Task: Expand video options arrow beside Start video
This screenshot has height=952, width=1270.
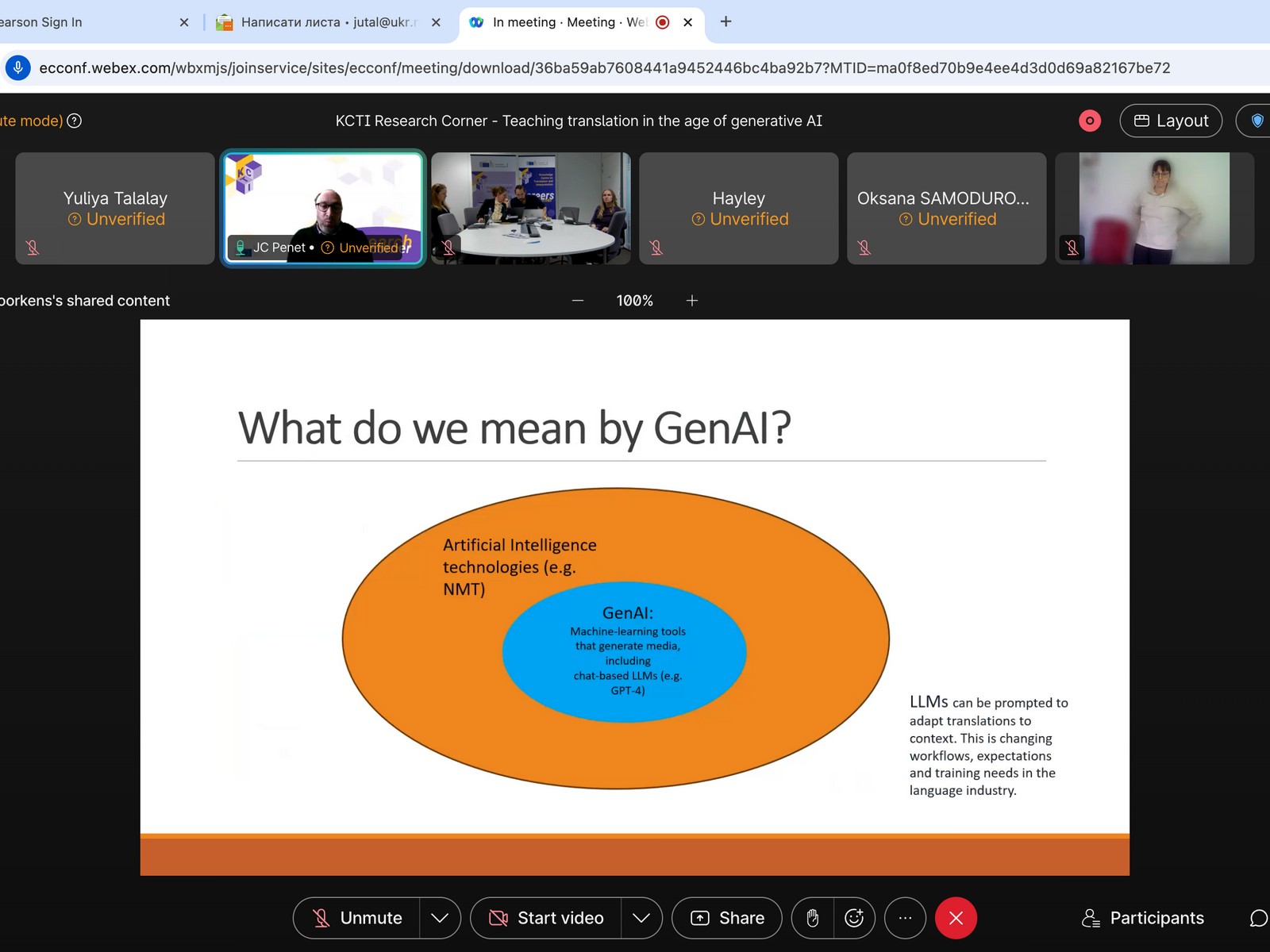Action: [641, 918]
